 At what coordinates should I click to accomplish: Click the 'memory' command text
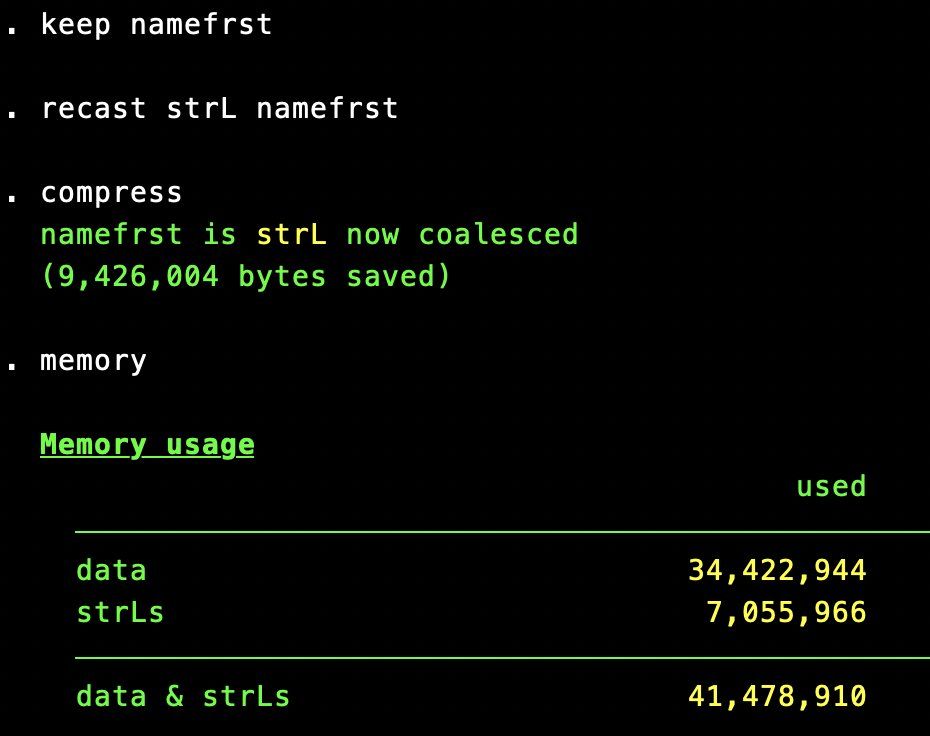tap(93, 360)
